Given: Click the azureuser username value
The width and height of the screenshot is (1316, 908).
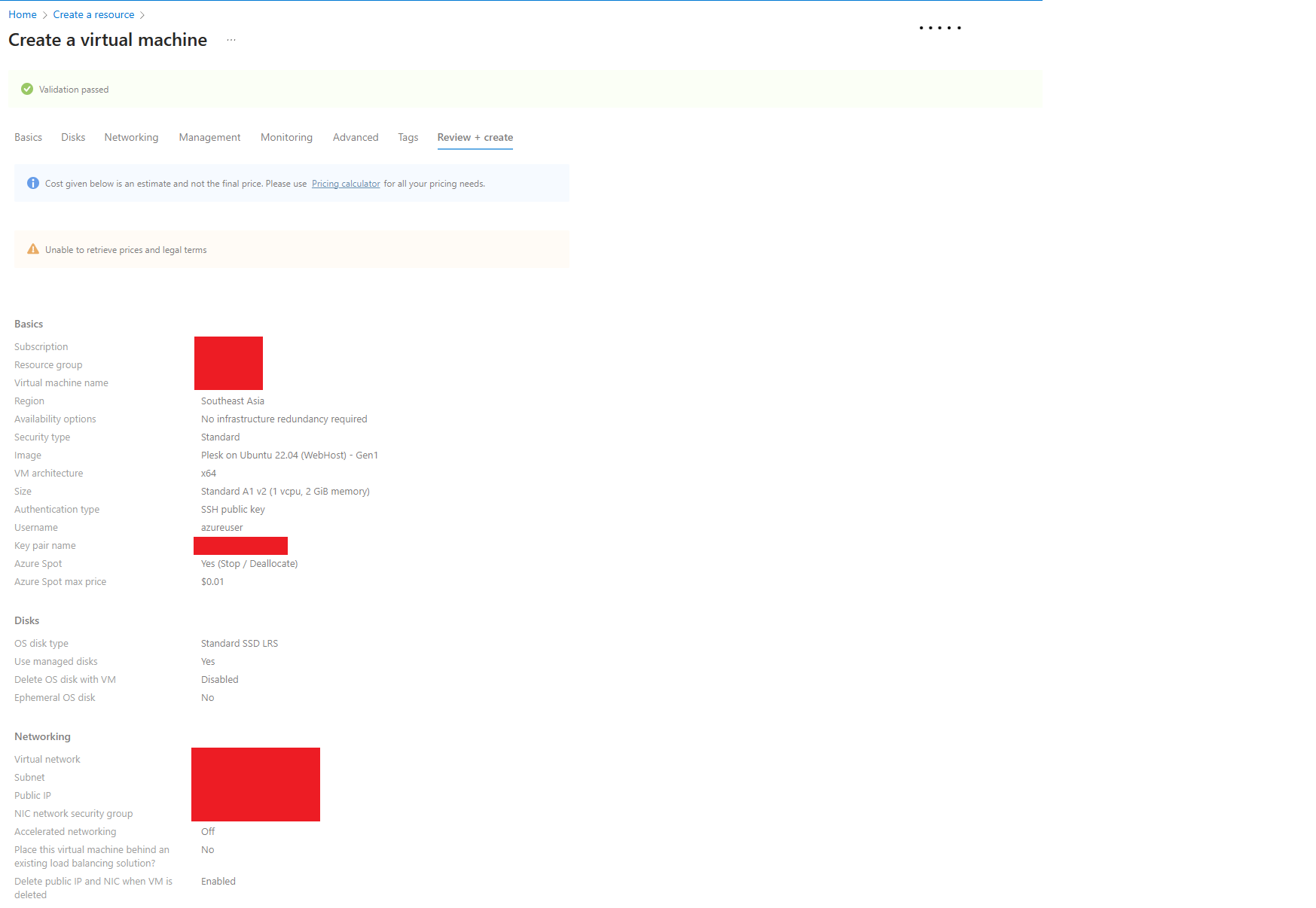Looking at the screenshot, I should pyautogui.click(x=221, y=527).
